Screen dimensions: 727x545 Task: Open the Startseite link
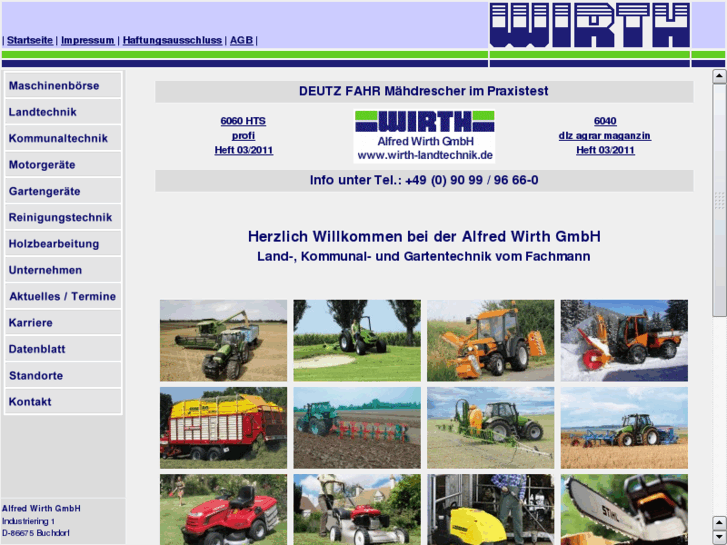click(30, 40)
